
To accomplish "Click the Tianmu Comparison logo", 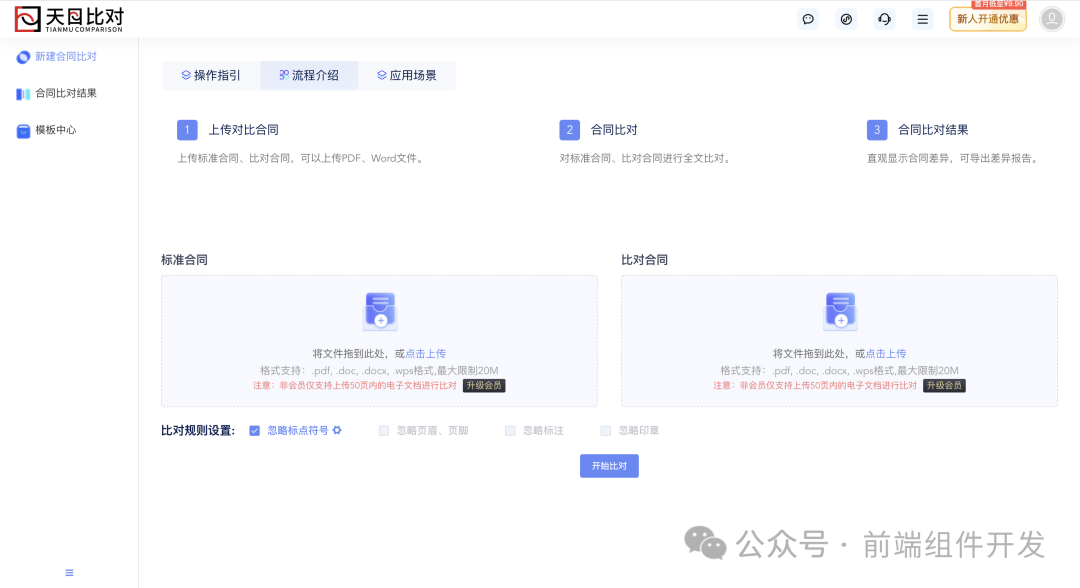I will (x=69, y=19).
